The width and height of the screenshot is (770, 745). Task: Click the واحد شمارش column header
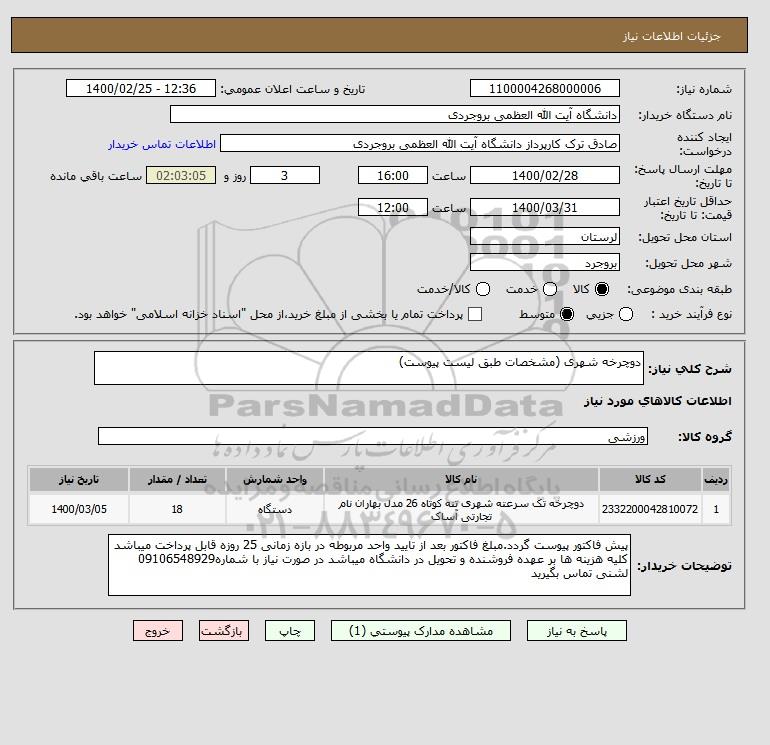tap(275, 479)
